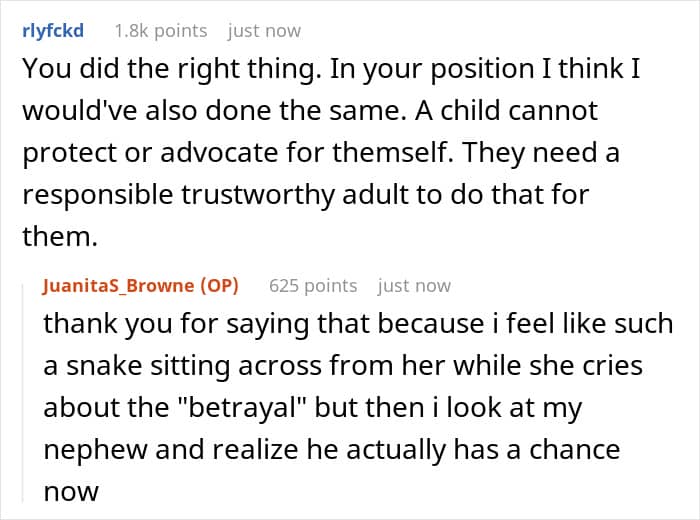Click the timestamp beside rlyfckd's name
Image resolution: width=700 pixels, height=520 pixels.
click(x=264, y=30)
